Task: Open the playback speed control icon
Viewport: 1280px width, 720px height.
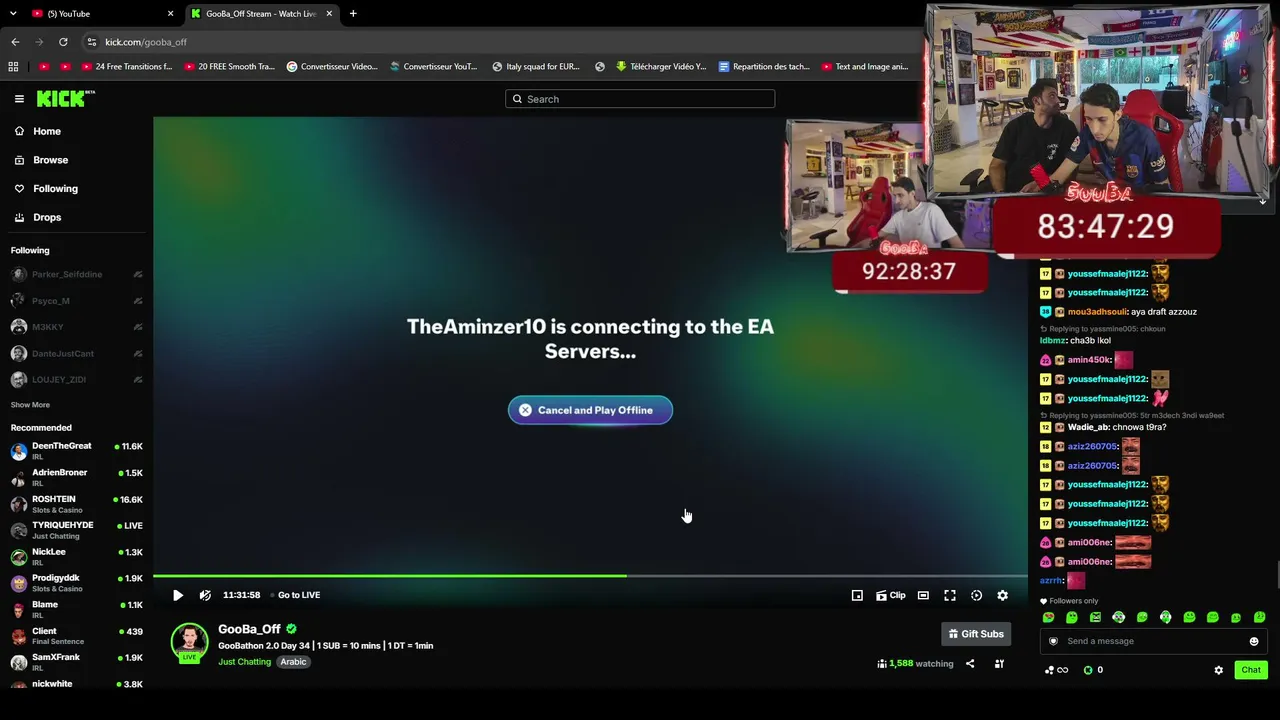Action: pyautogui.click(x=976, y=595)
